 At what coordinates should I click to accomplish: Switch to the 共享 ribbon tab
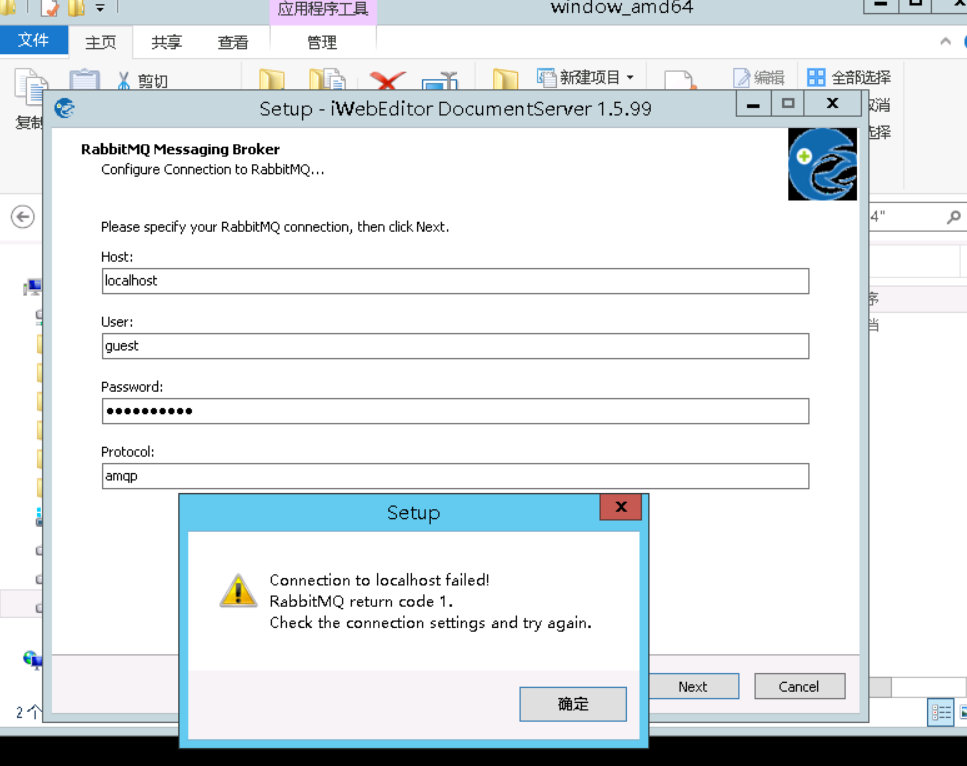(167, 42)
